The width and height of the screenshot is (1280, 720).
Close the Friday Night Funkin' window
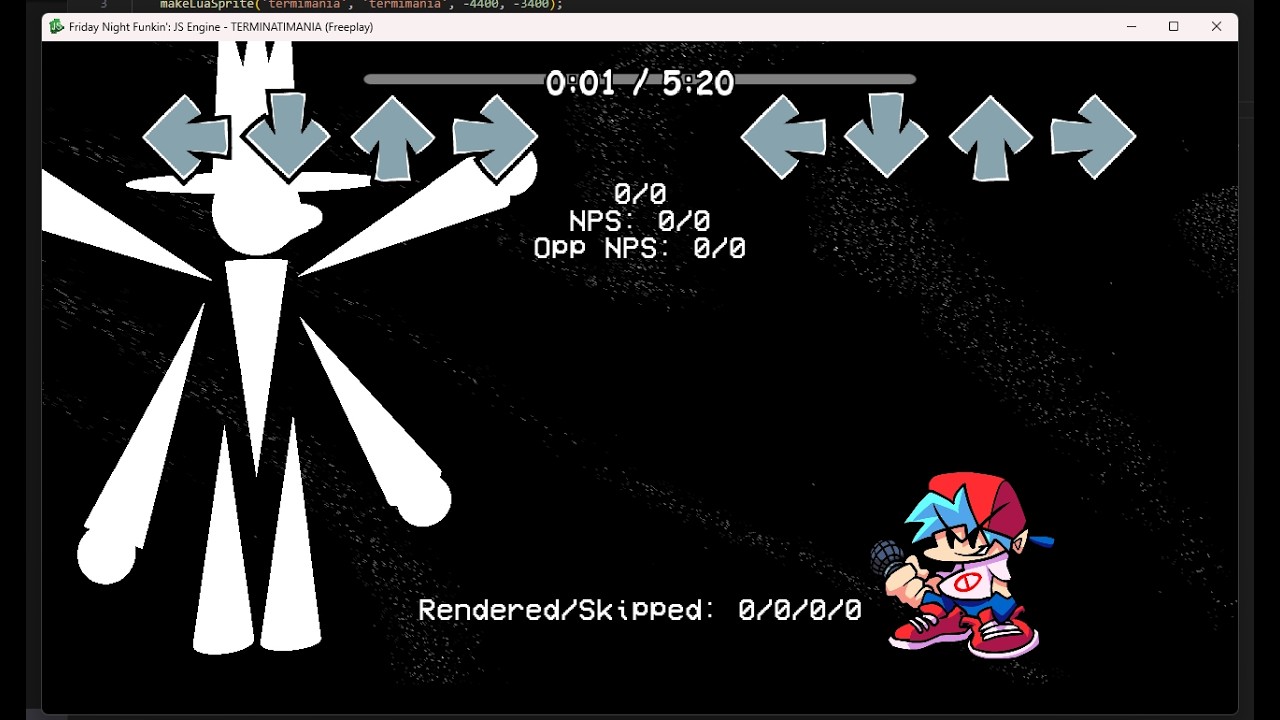[x=1216, y=27]
